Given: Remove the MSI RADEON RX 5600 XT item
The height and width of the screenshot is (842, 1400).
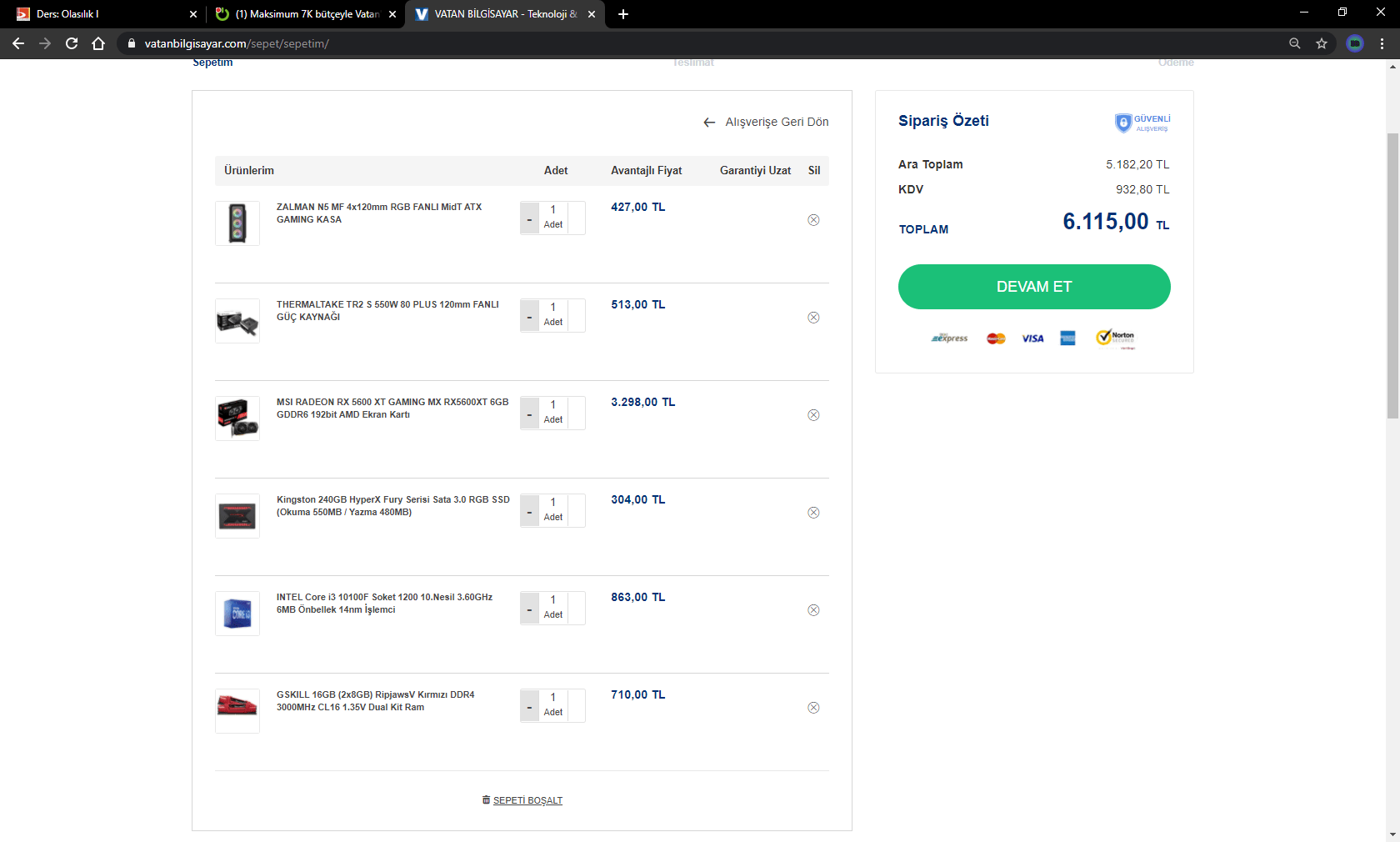Looking at the screenshot, I should (813, 415).
